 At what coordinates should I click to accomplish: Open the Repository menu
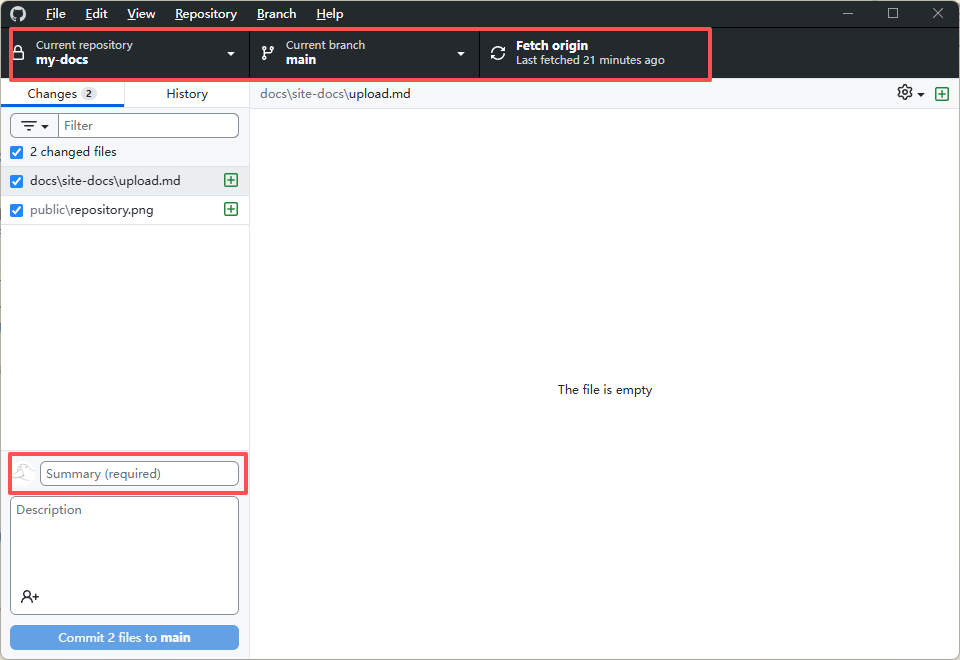click(x=205, y=14)
